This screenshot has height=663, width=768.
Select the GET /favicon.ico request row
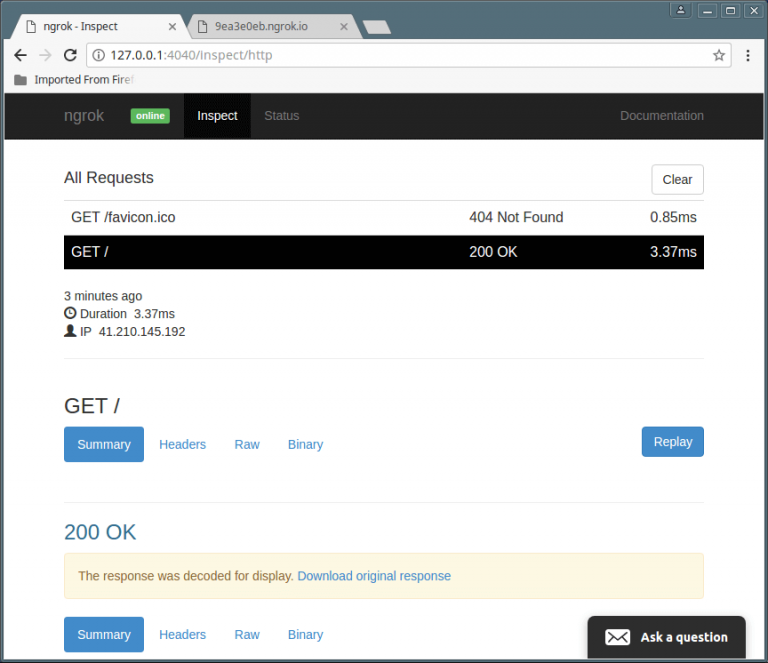[x=384, y=217]
